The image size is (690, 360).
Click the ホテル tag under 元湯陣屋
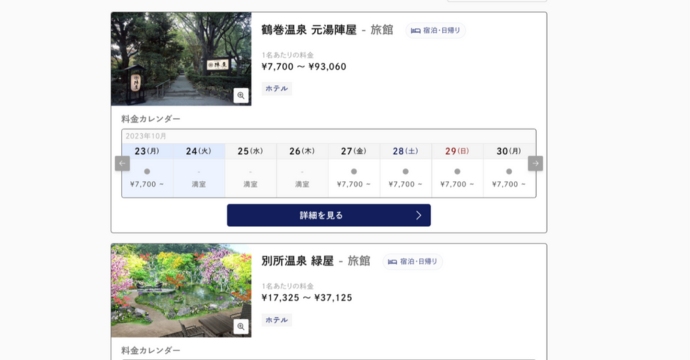277,88
